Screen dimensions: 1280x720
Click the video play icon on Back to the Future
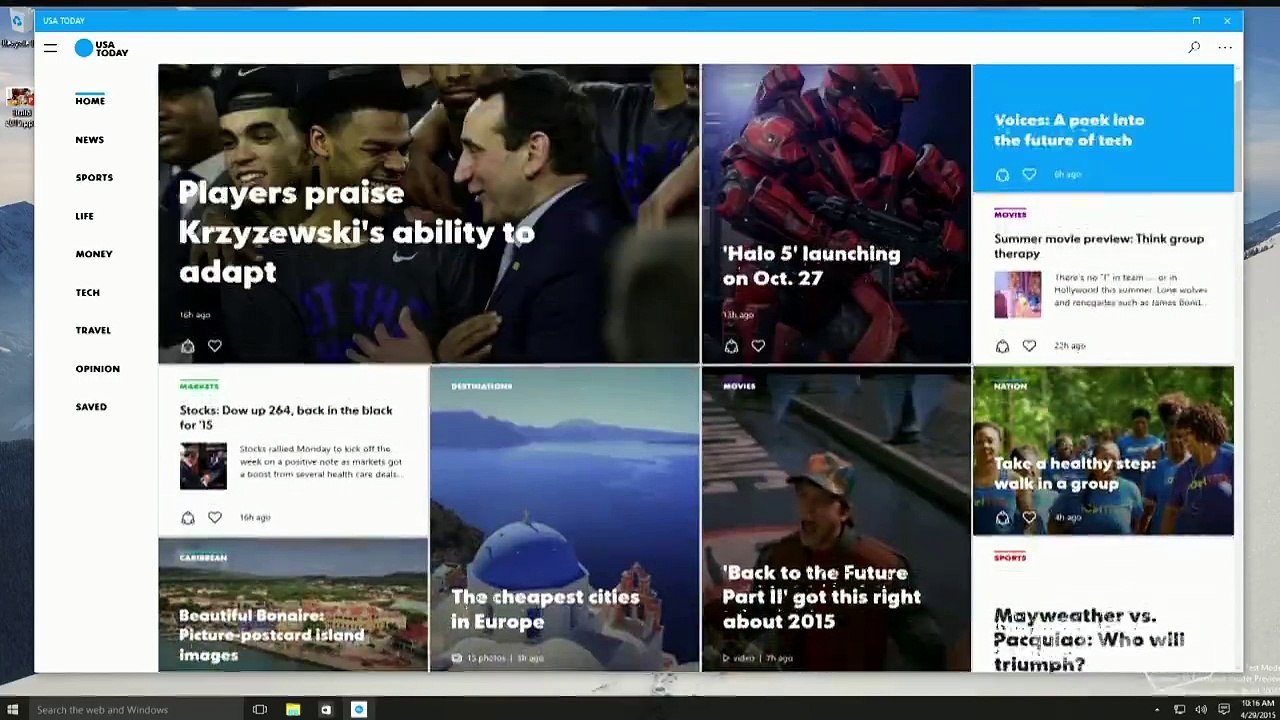(x=728, y=658)
